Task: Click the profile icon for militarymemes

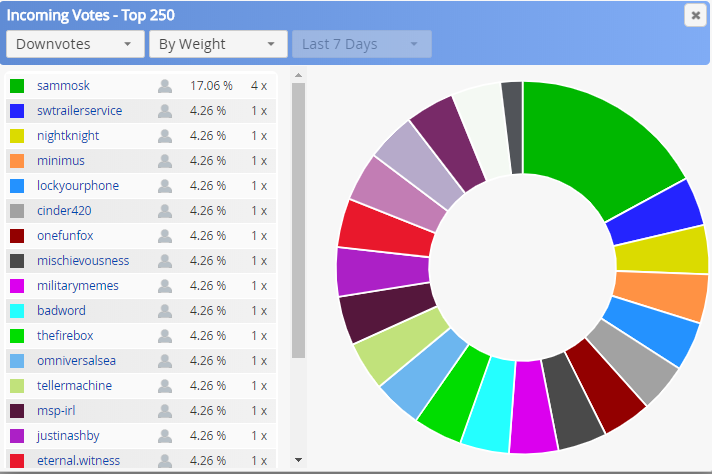Action: (165, 286)
